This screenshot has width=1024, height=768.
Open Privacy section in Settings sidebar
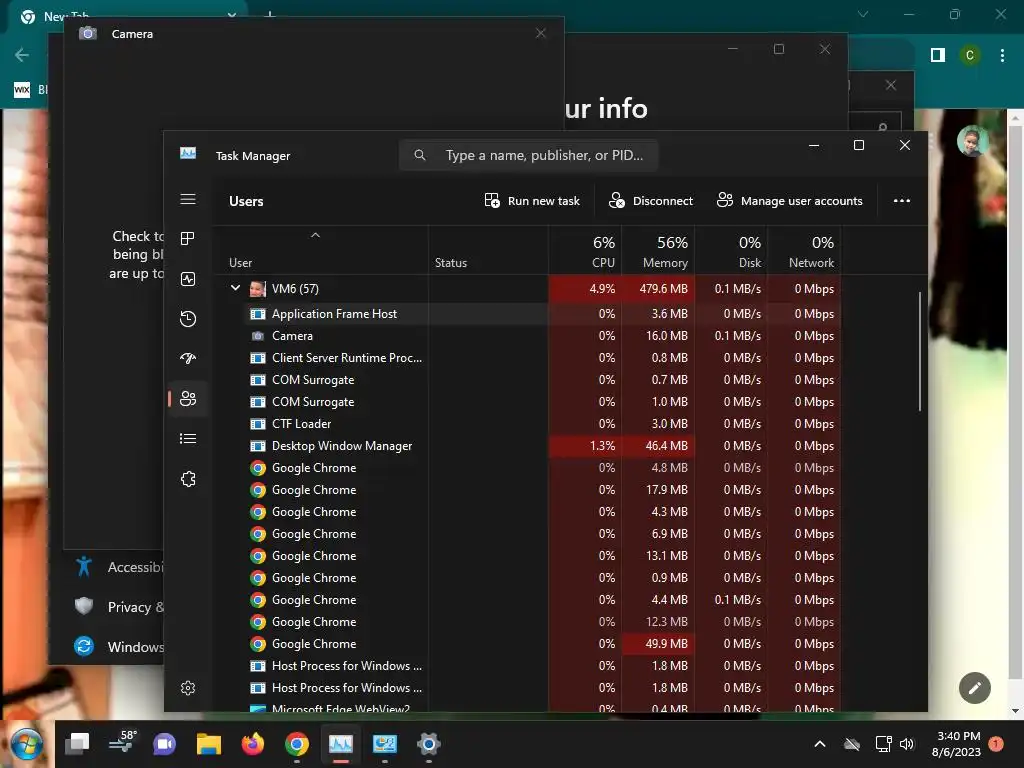118,607
